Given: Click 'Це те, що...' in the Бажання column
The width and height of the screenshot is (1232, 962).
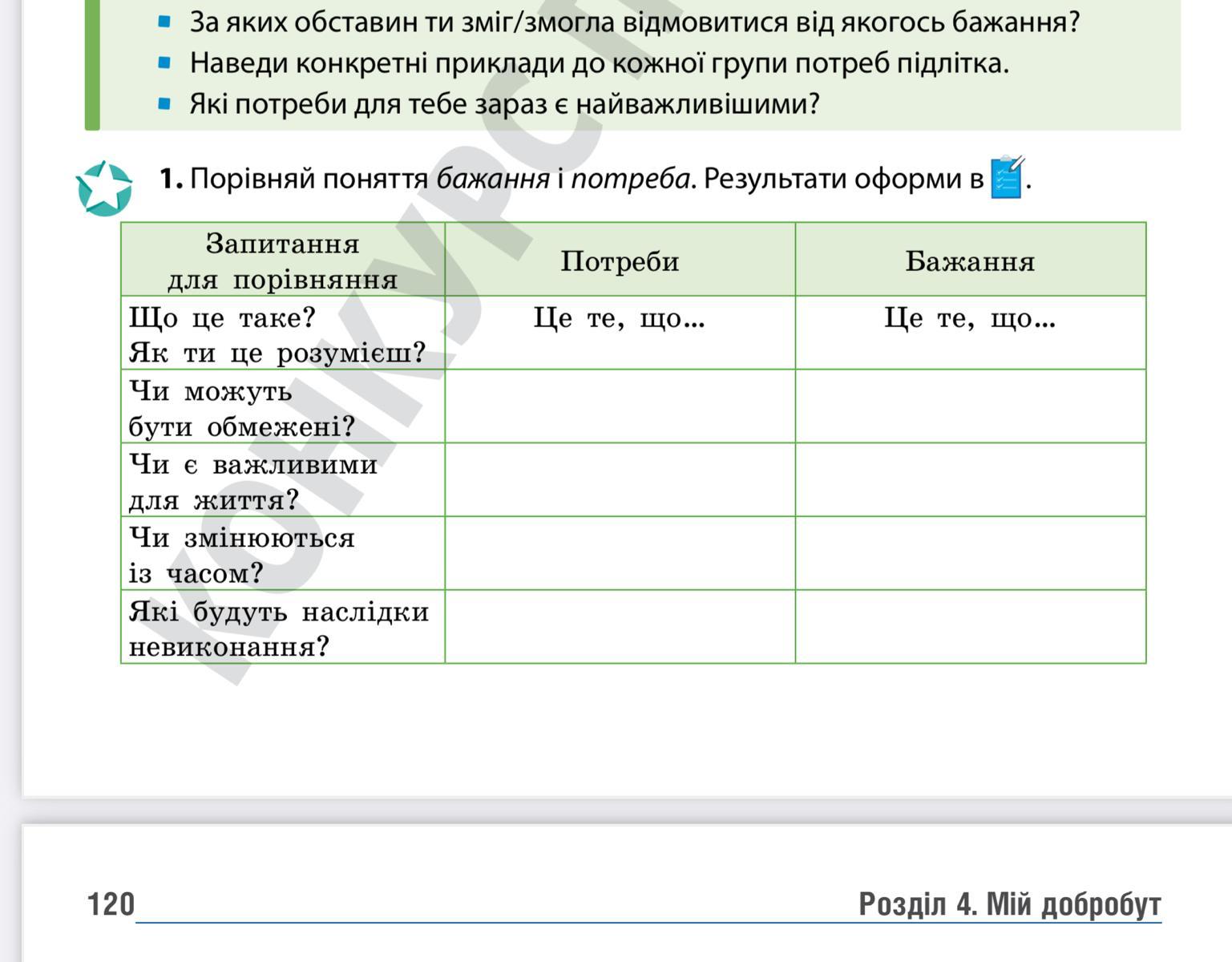Looking at the screenshot, I should coord(971,318).
